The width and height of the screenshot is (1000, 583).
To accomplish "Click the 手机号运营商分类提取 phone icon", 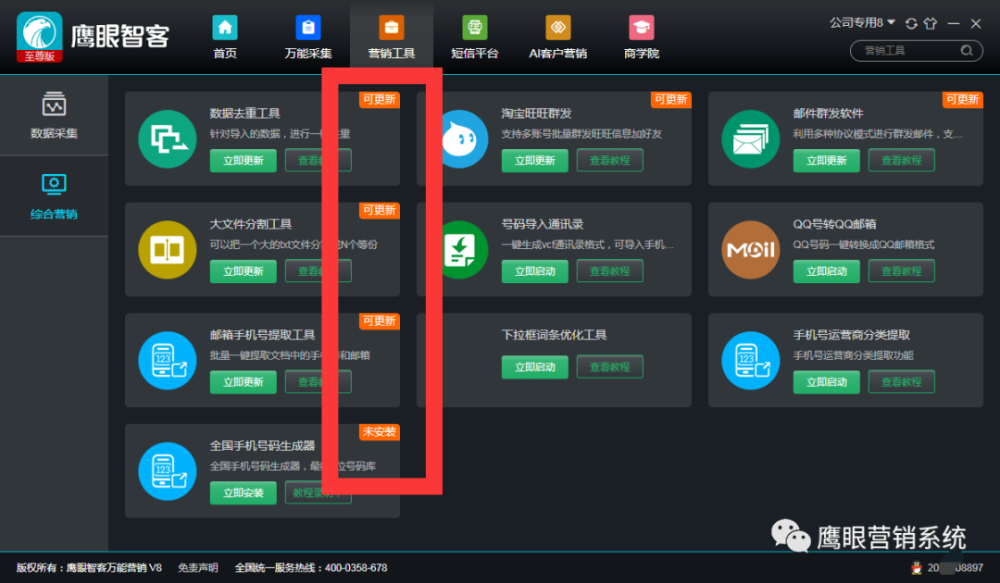I will 751,360.
